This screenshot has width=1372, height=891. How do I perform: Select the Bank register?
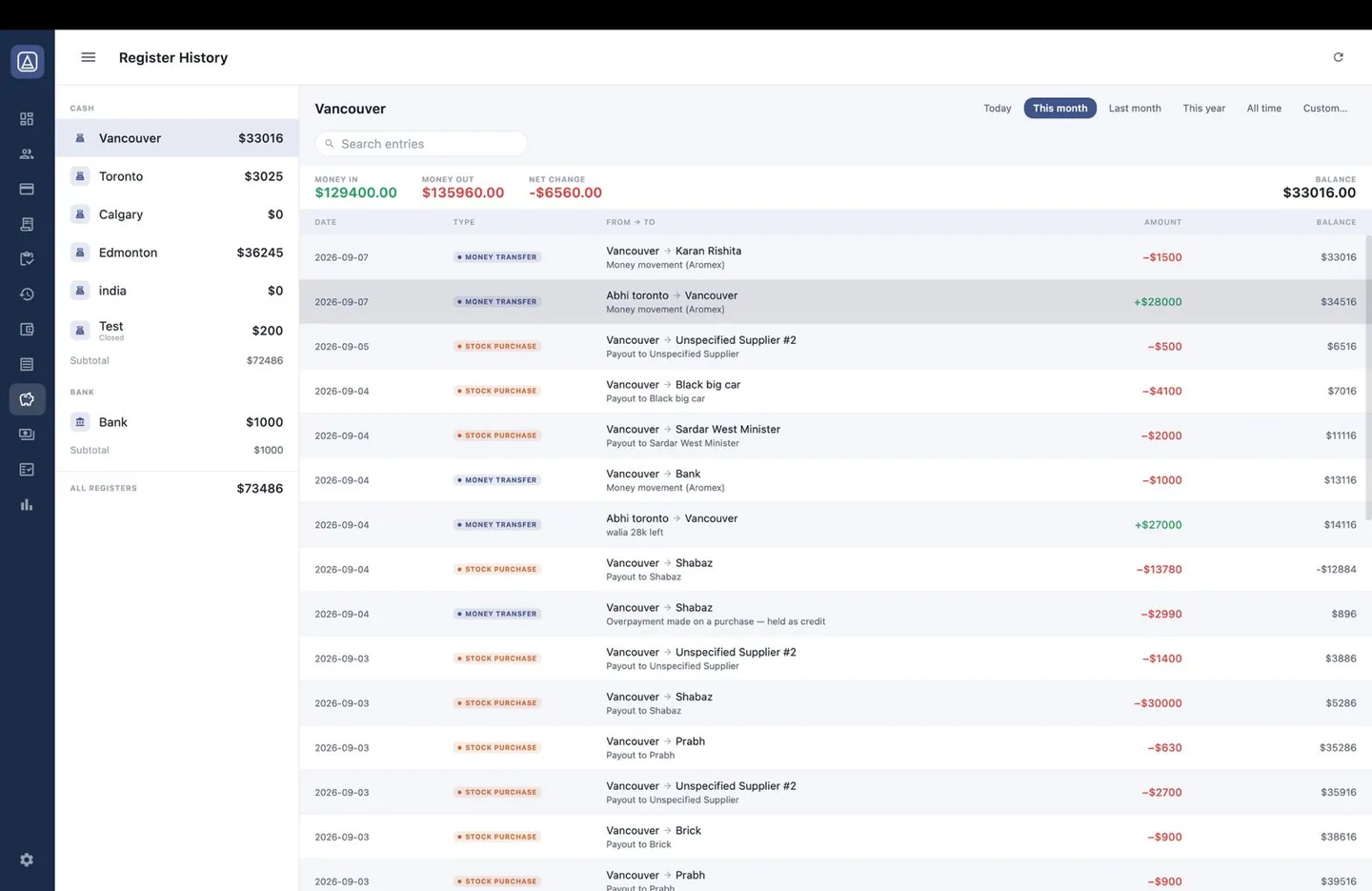tap(177, 422)
